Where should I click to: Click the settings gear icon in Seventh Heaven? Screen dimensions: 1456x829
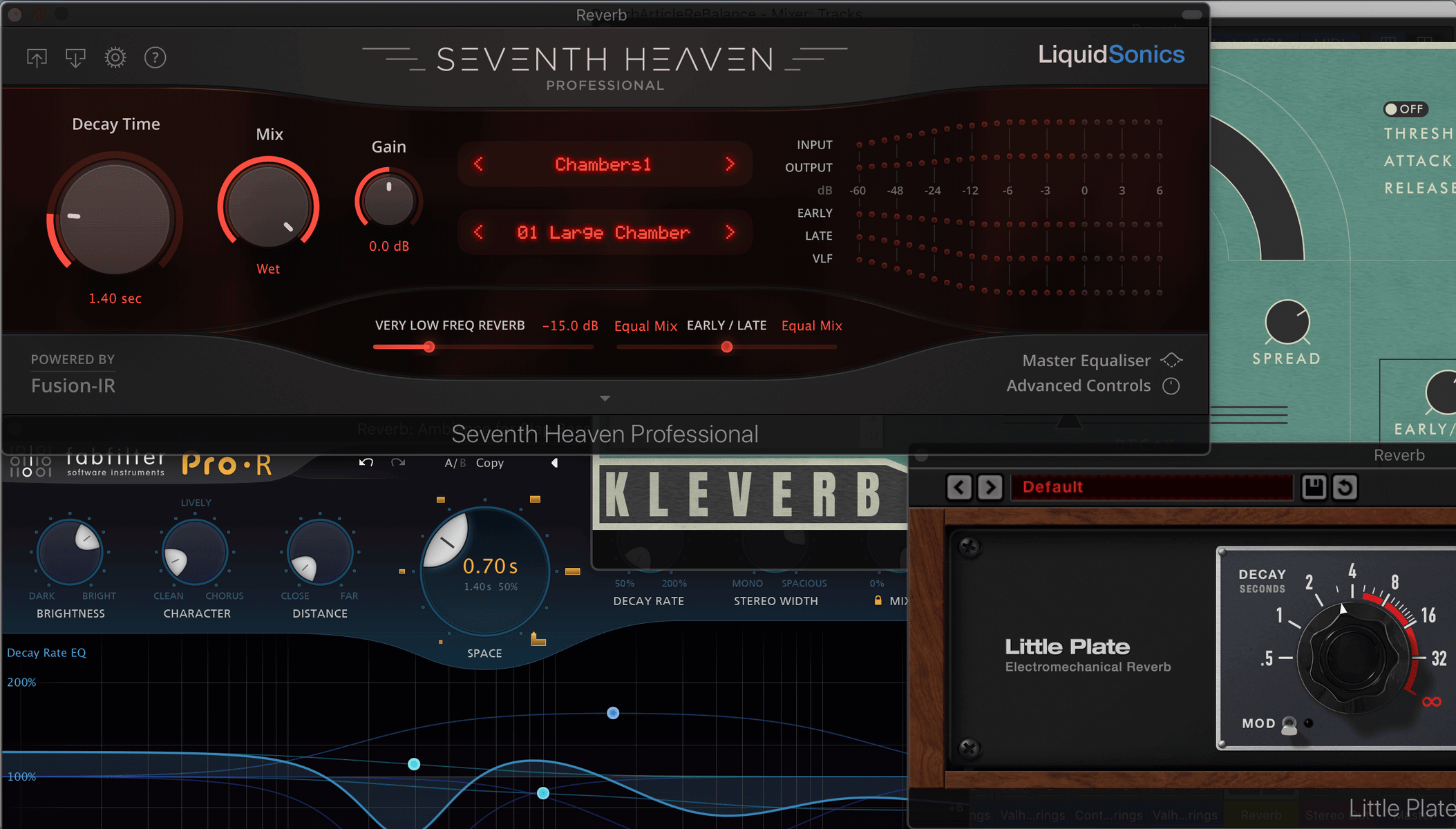pos(113,58)
